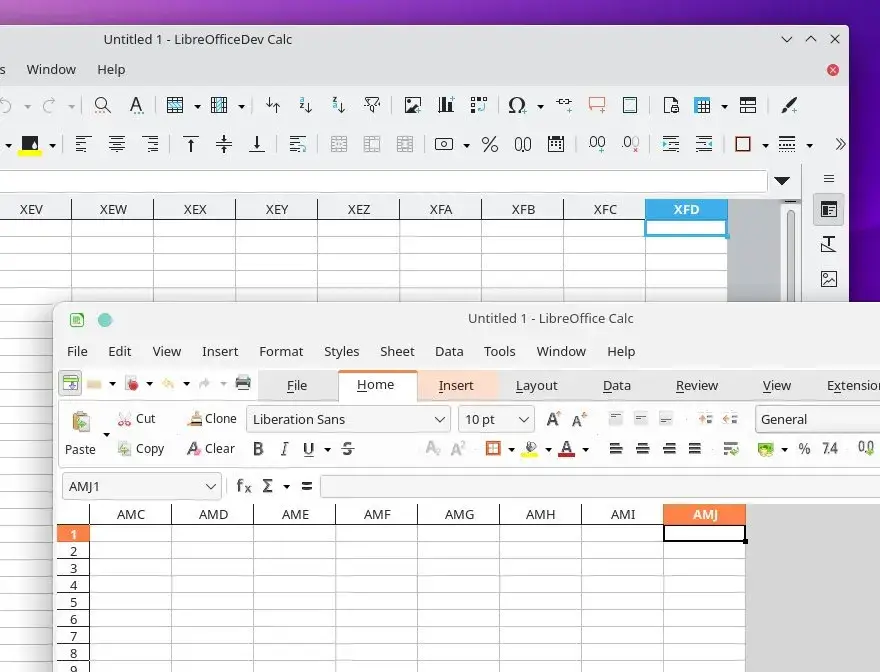Open the sidebar Properties panel icon
The height and width of the screenshot is (672, 880).
pyautogui.click(x=828, y=209)
